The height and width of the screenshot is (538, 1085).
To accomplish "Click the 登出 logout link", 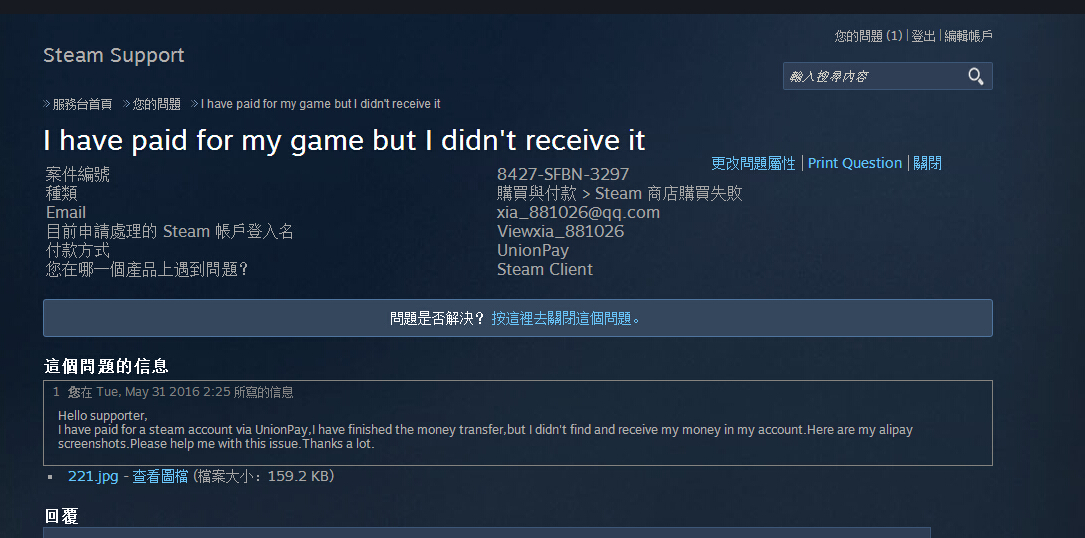I will tap(923, 36).
